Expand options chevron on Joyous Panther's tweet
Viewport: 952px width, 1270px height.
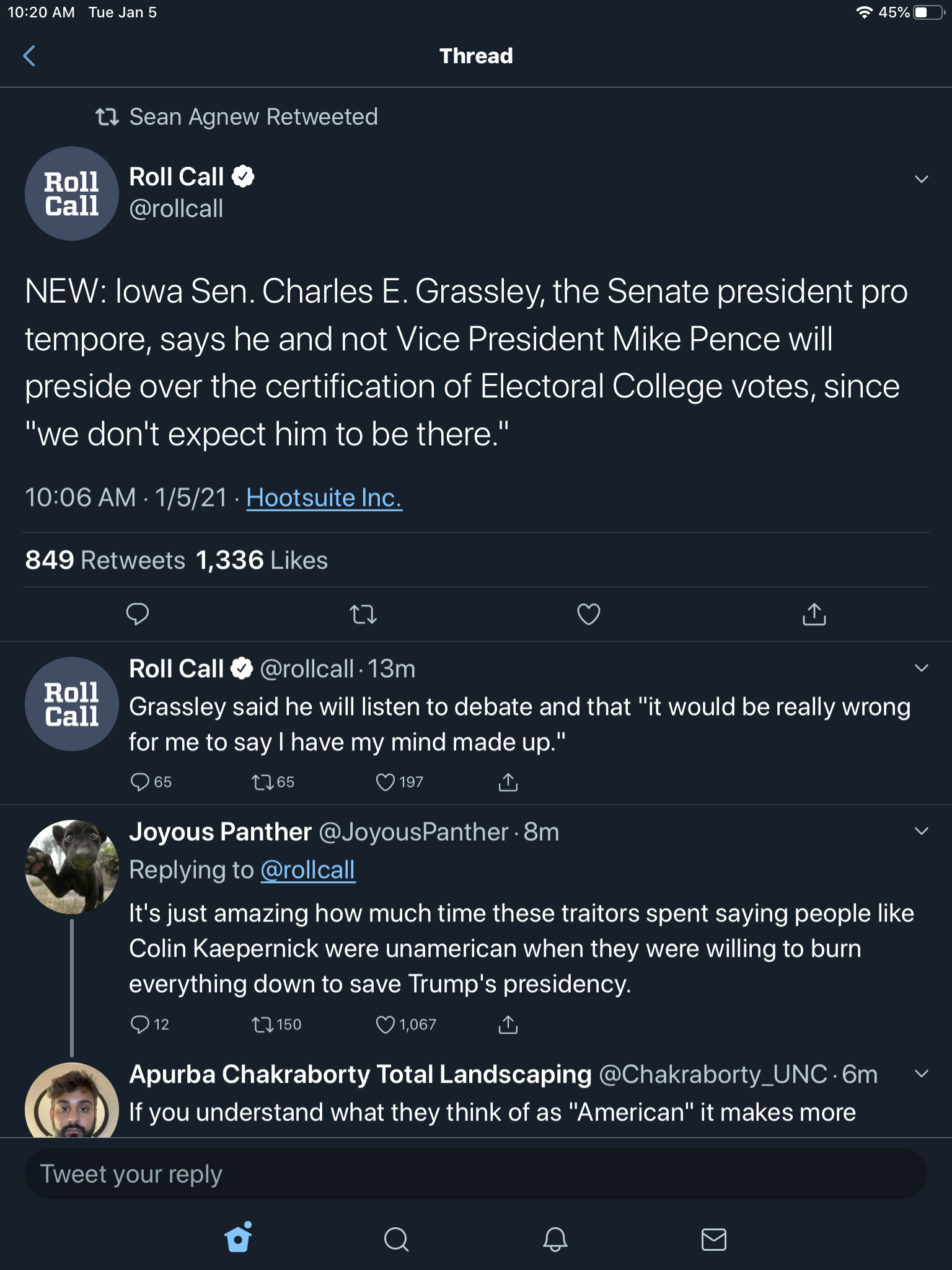point(921,831)
